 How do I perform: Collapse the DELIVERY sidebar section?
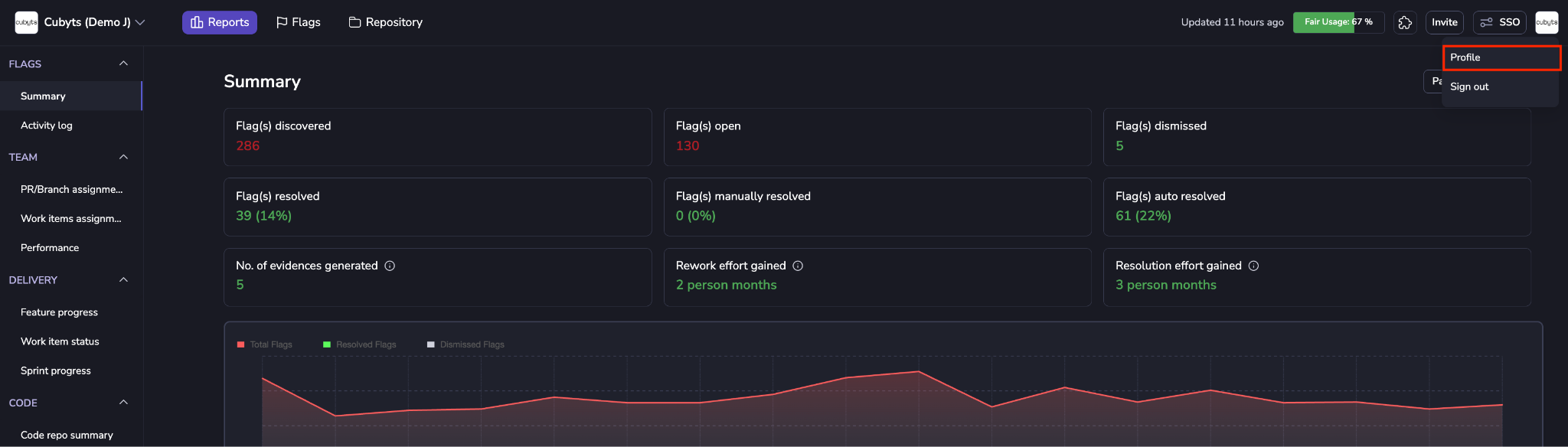click(123, 279)
